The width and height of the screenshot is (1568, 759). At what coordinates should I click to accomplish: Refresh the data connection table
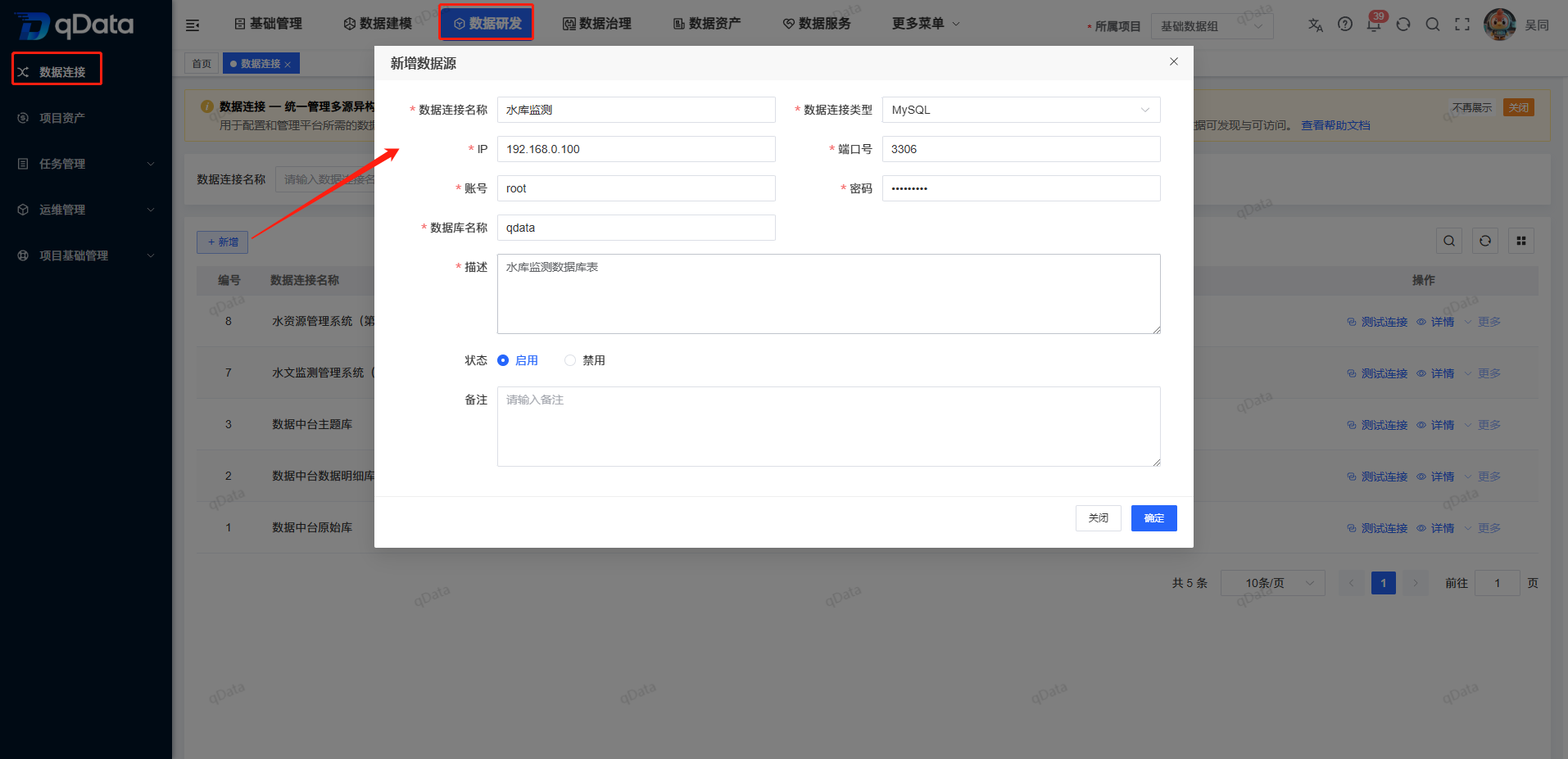(1485, 241)
